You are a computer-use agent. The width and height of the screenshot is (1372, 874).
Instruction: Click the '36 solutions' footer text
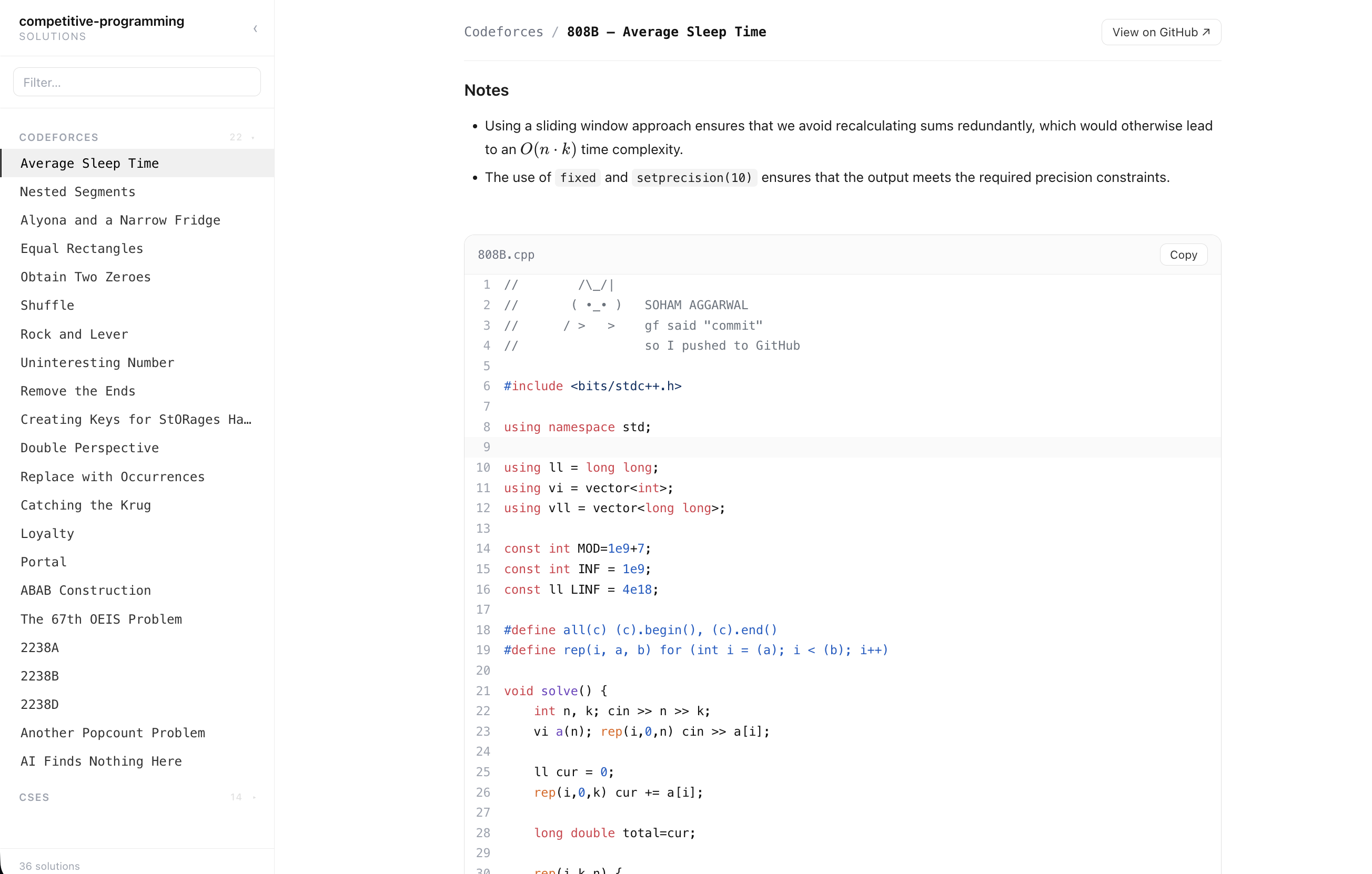[49, 866]
